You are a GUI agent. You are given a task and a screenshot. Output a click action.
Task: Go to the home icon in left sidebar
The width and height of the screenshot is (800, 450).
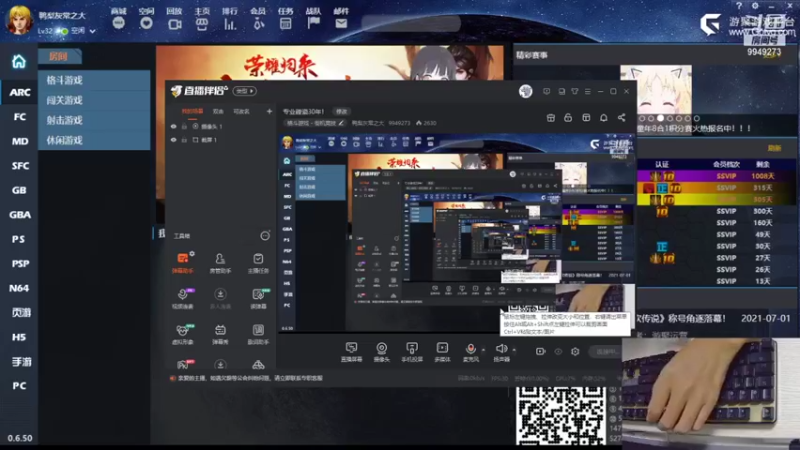coord(19,62)
